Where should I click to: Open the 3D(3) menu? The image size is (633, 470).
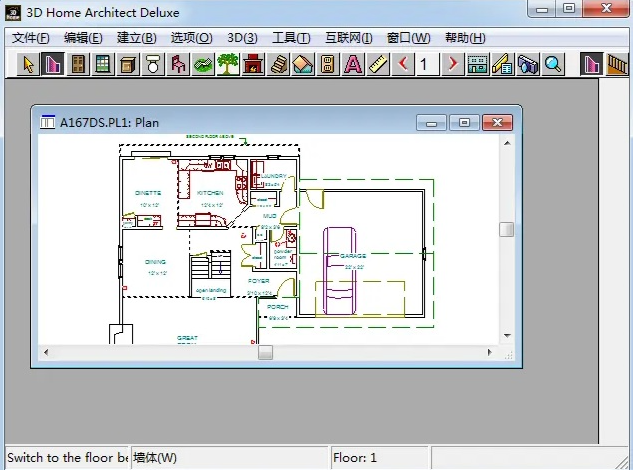[242, 38]
